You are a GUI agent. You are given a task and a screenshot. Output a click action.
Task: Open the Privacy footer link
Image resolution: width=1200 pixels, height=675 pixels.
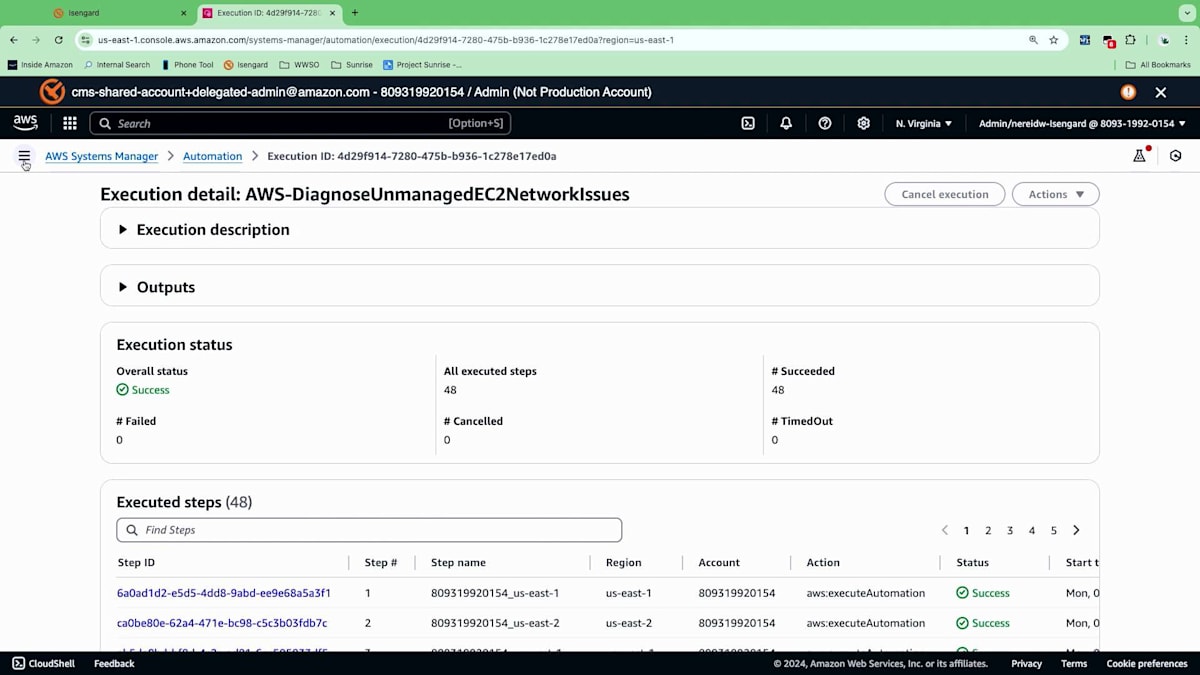point(1026,663)
